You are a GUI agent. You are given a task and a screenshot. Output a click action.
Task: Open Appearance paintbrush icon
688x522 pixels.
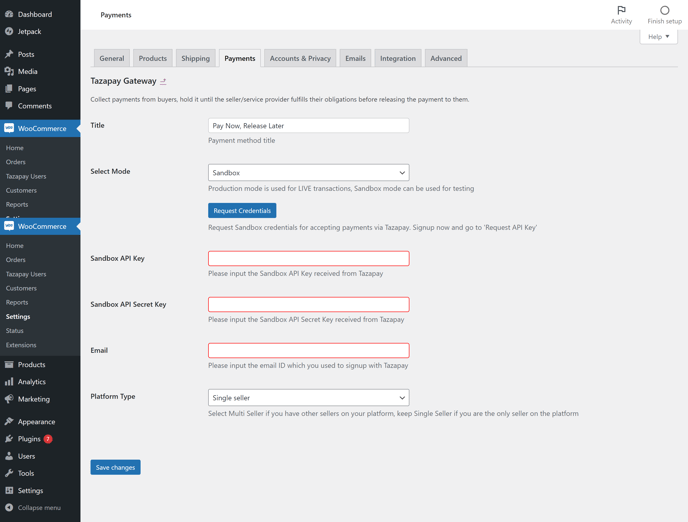click(9, 422)
